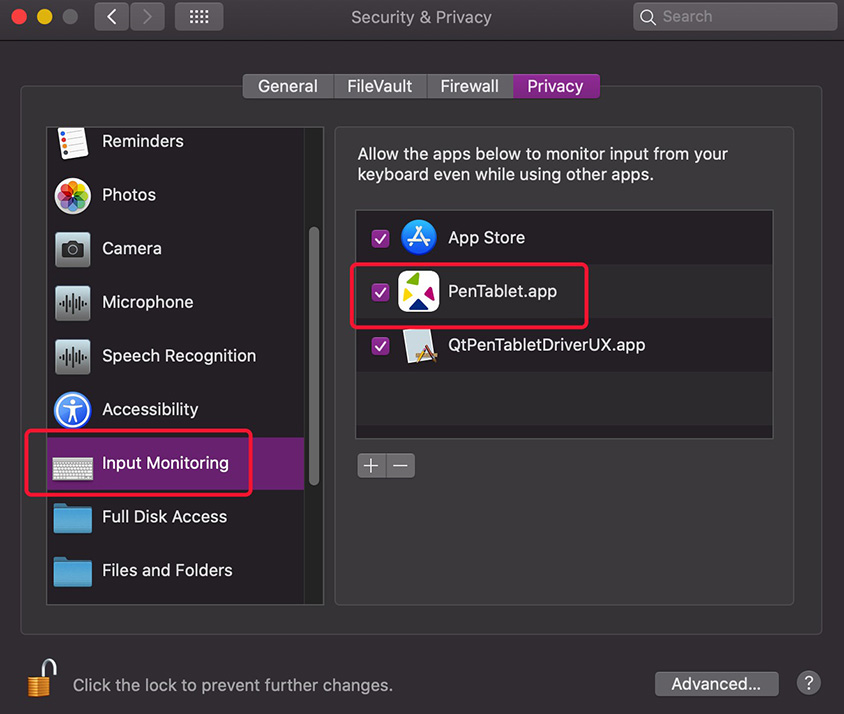The height and width of the screenshot is (714, 844).
Task: Uncheck the QtPenTabletDriverUX.app checkbox
Action: tap(381, 346)
